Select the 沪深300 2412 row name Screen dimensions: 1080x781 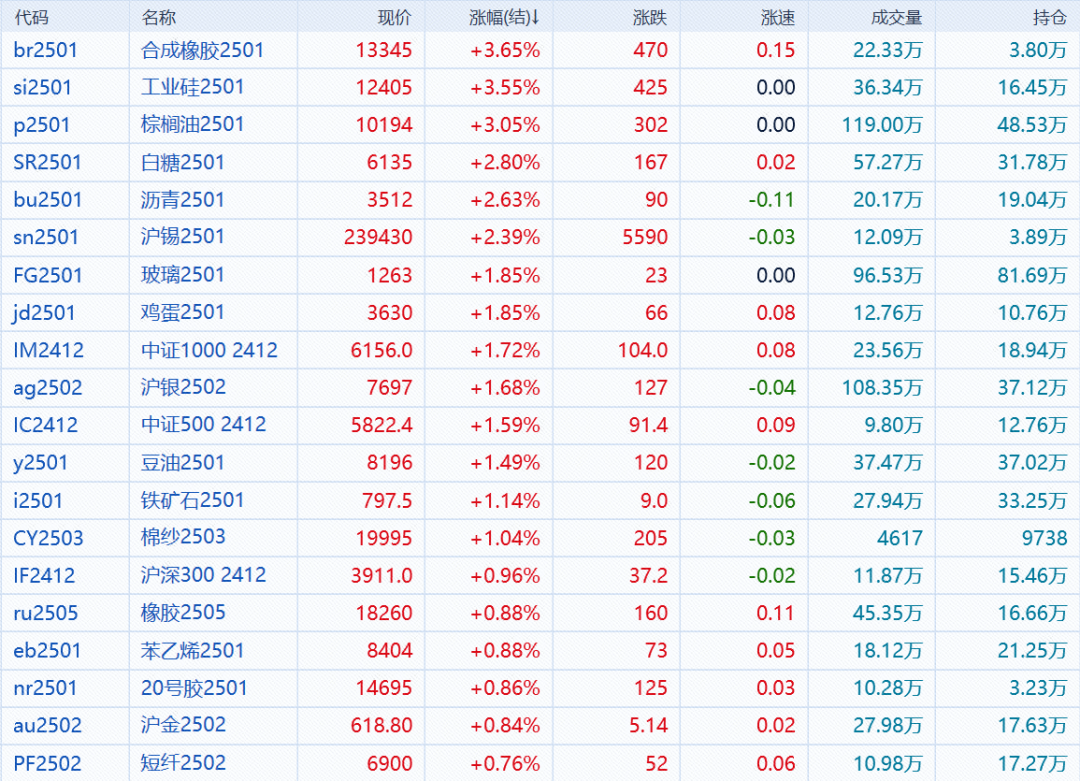pyautogui.click(x=204, y=575)
